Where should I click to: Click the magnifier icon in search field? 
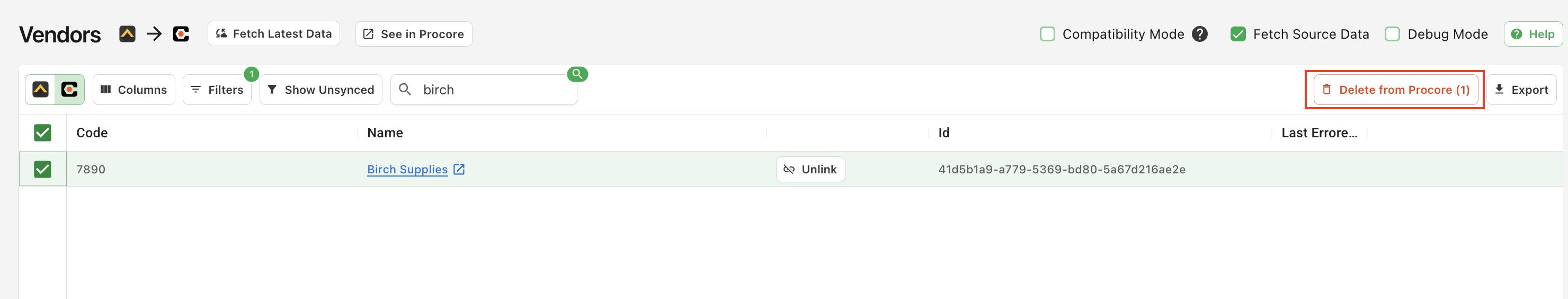click(x=405, y=90)
